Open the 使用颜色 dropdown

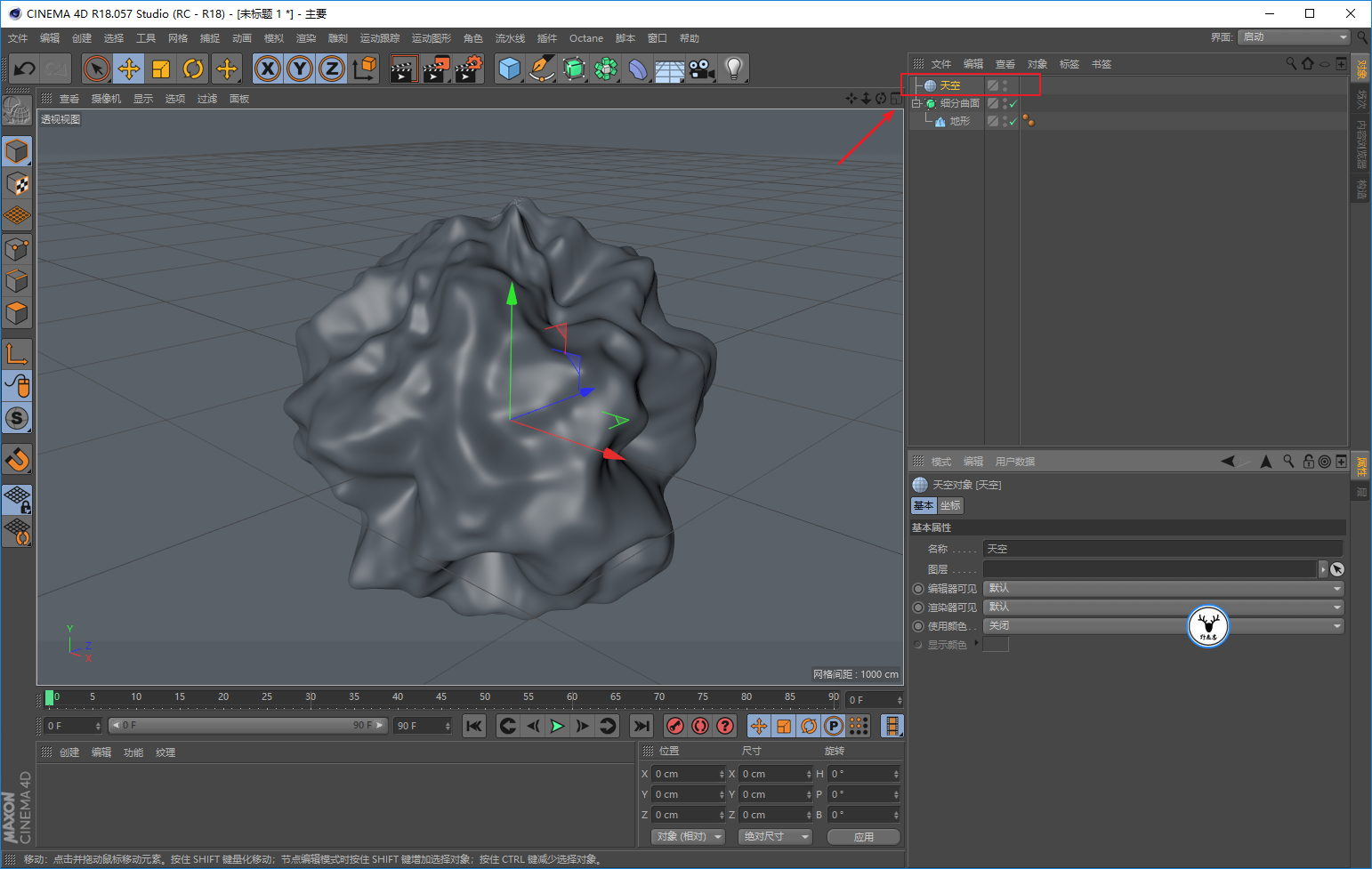[x=1163, y=626]
